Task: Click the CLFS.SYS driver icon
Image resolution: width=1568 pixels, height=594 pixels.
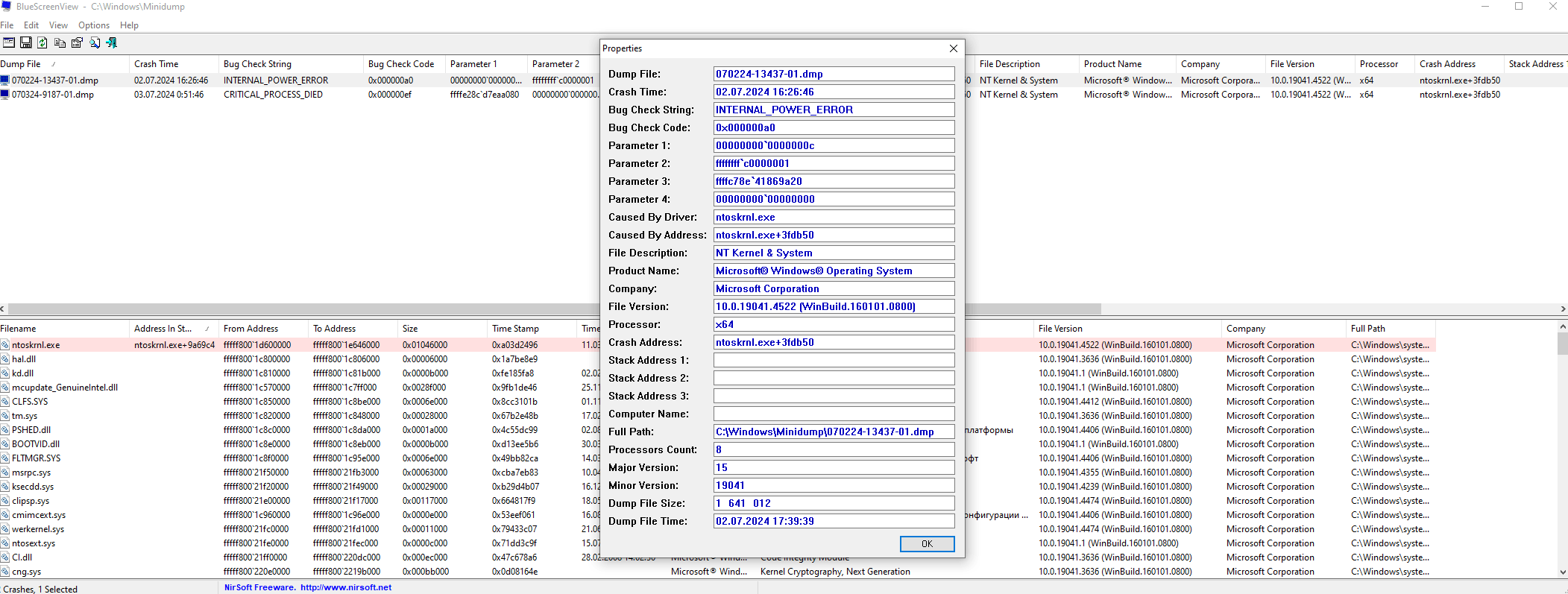Action: [x=5, y=402]
